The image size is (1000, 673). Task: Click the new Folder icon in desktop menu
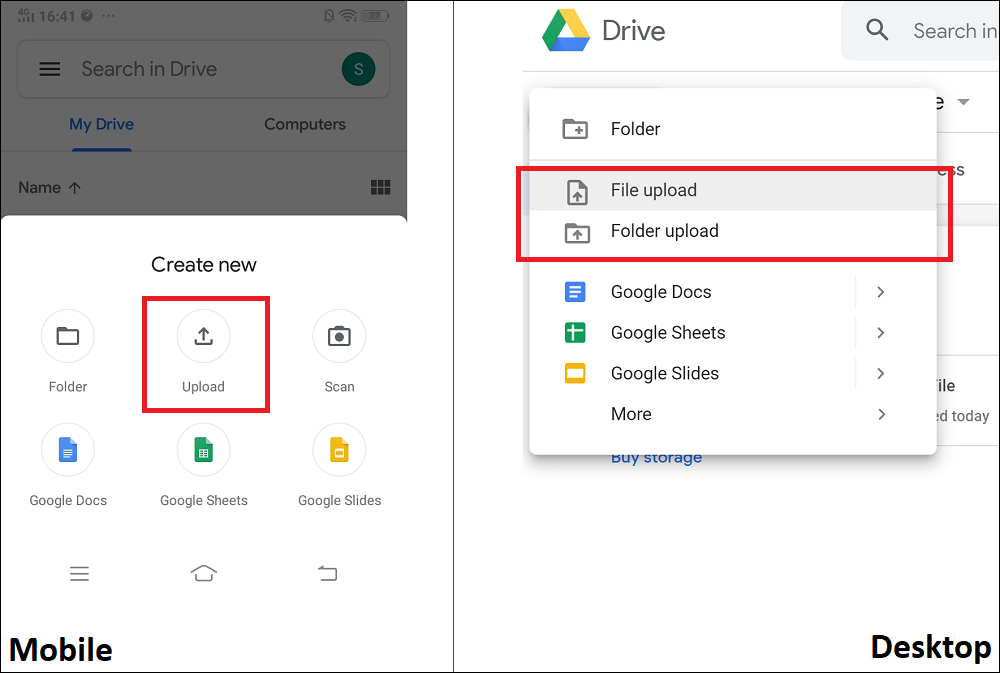pyautogui.click(x=575, y=129)
